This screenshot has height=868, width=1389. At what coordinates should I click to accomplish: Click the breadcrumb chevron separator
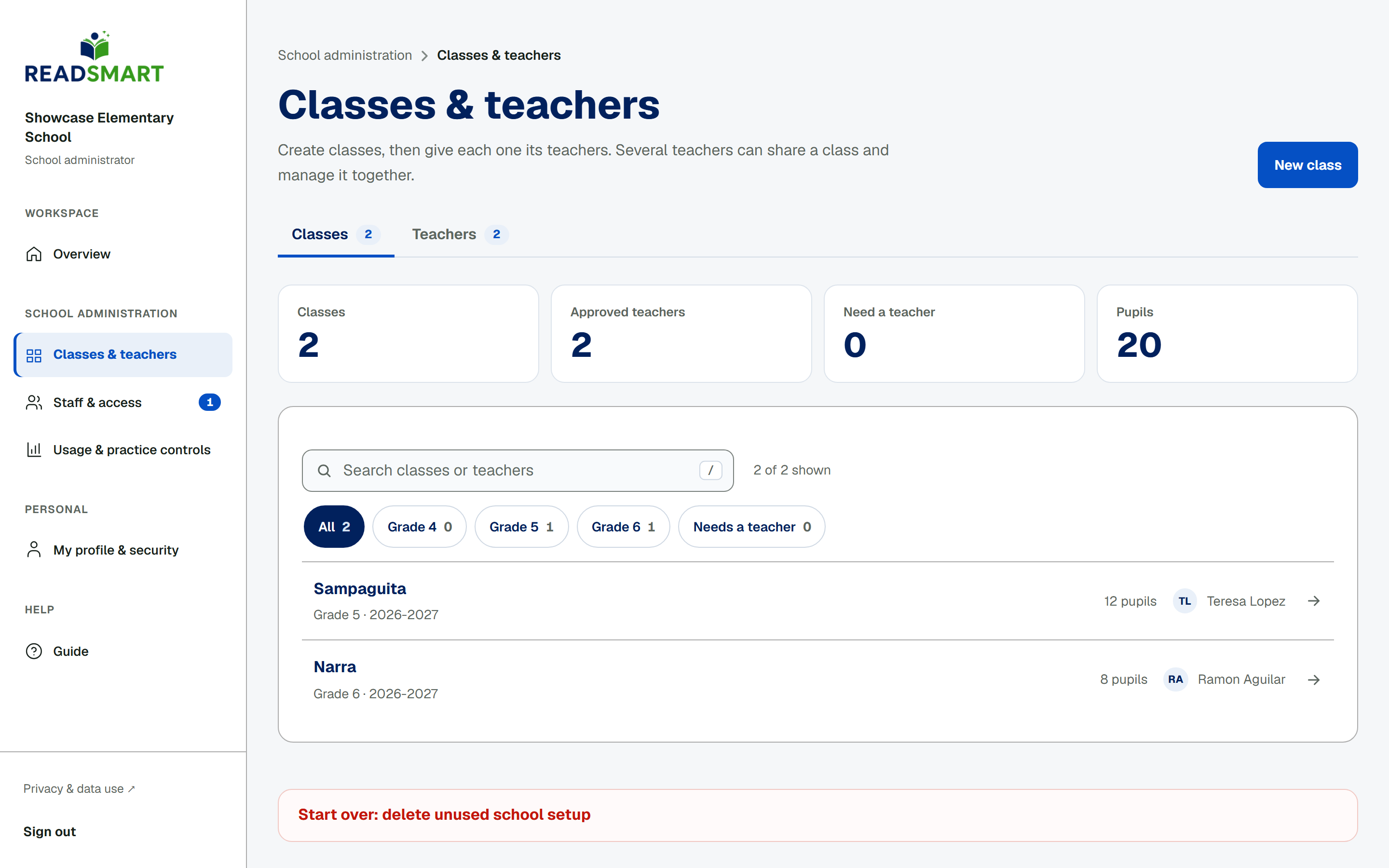coord(425,55)
